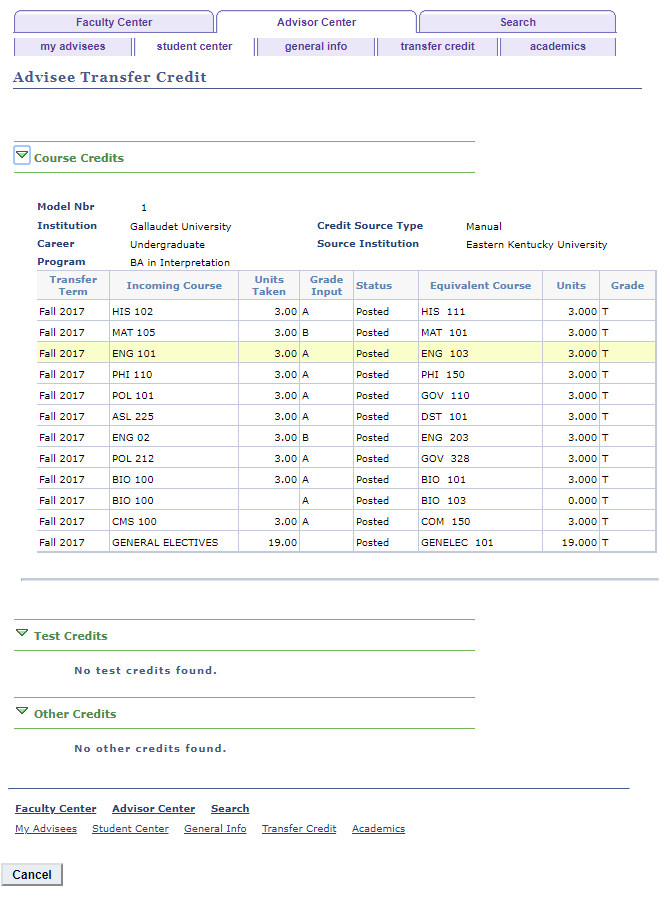The height and width of the screenshot is (900, 670).
Task: Select the transfer credit tab
Action: pyautogui.click(x=437, y=45)
